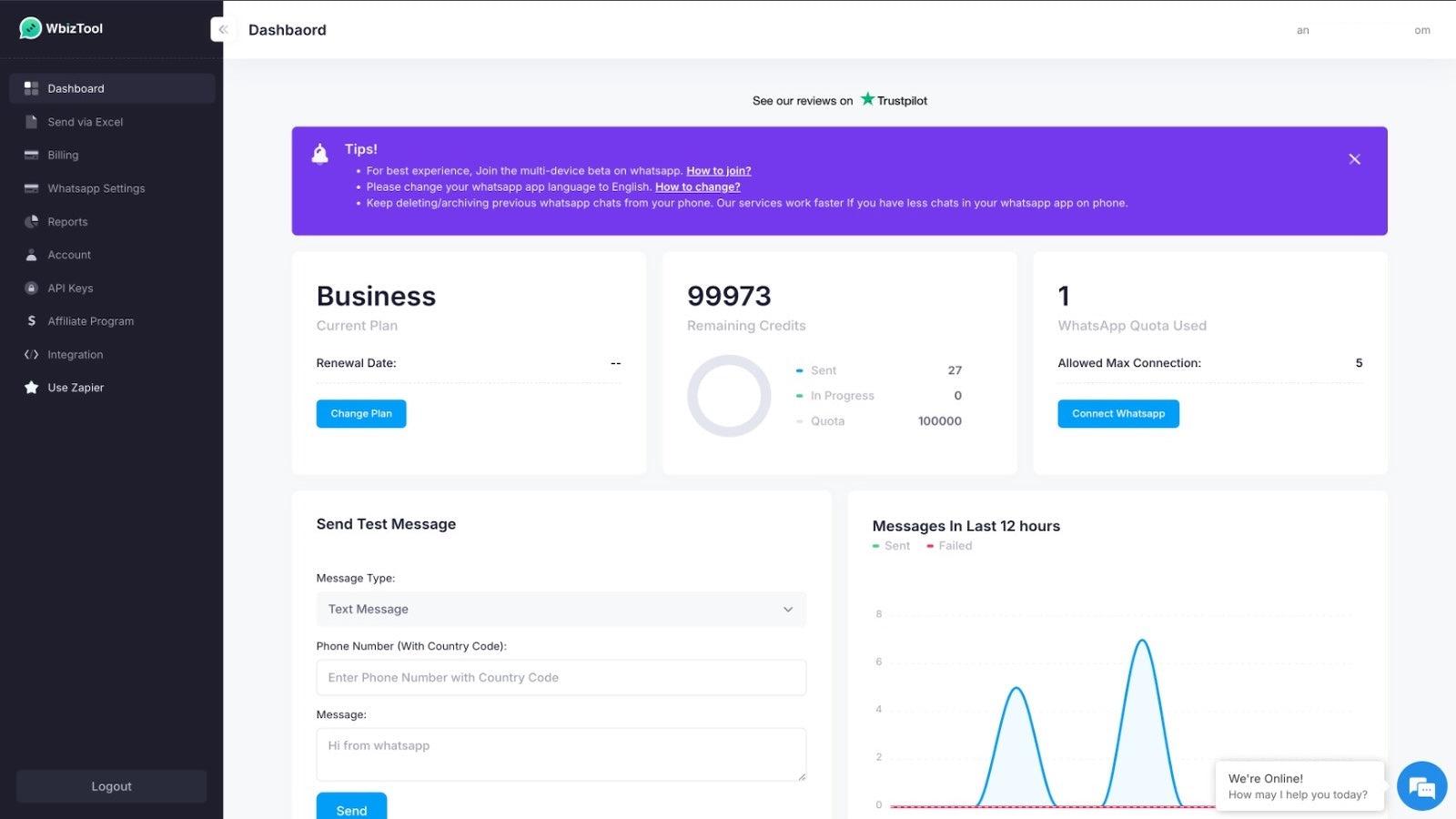Screen dimensions: 1456x819
Task: Open Reports via its chart icon
Action: tap(30, 221)
